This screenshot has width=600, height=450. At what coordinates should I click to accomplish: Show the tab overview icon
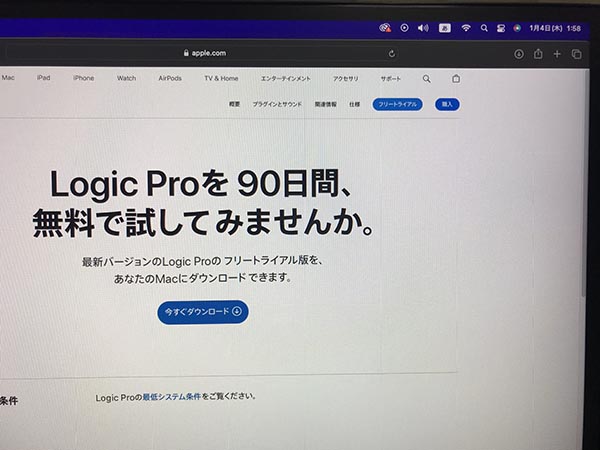tap(576, 54)
